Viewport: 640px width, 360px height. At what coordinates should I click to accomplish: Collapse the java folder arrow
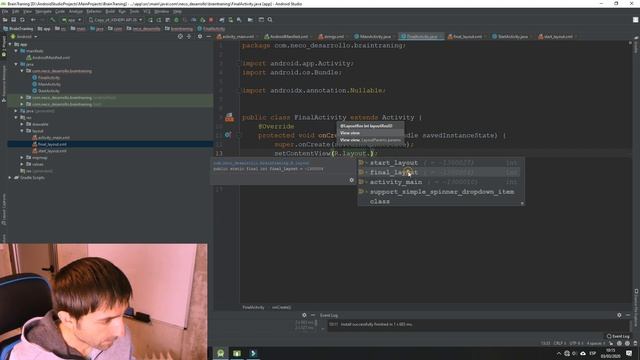coord(16,64)
